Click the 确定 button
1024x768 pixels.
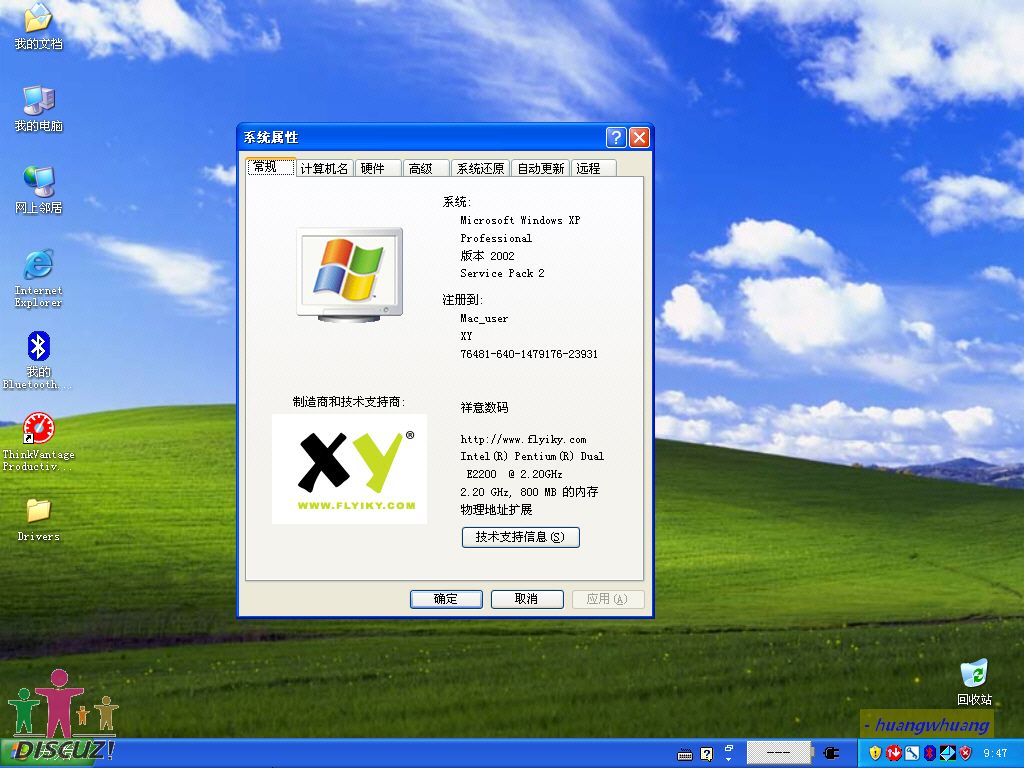[x=446, y=599]
